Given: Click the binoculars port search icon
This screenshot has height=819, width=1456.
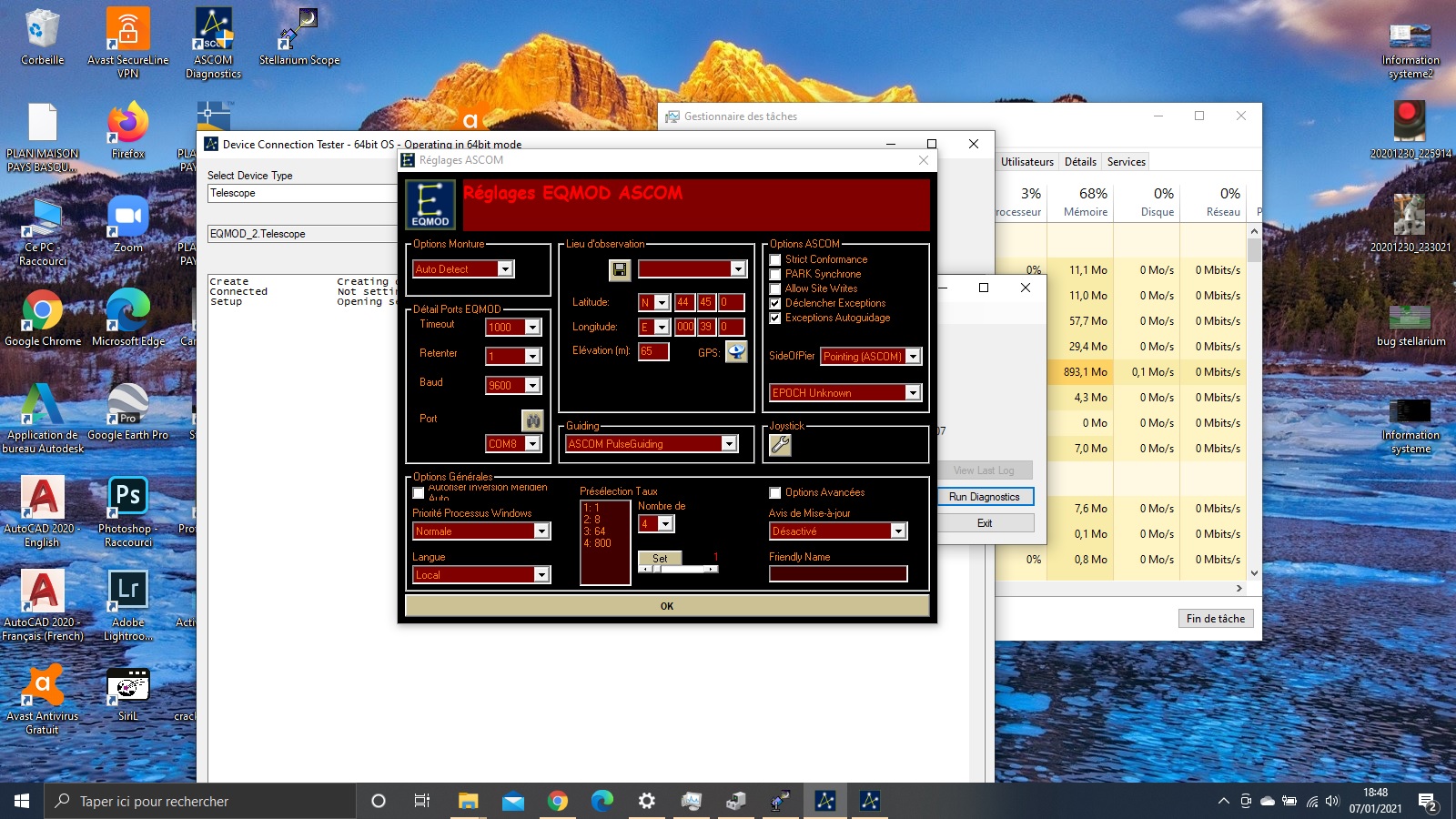Looking at the screenshot, I should 532,420.
